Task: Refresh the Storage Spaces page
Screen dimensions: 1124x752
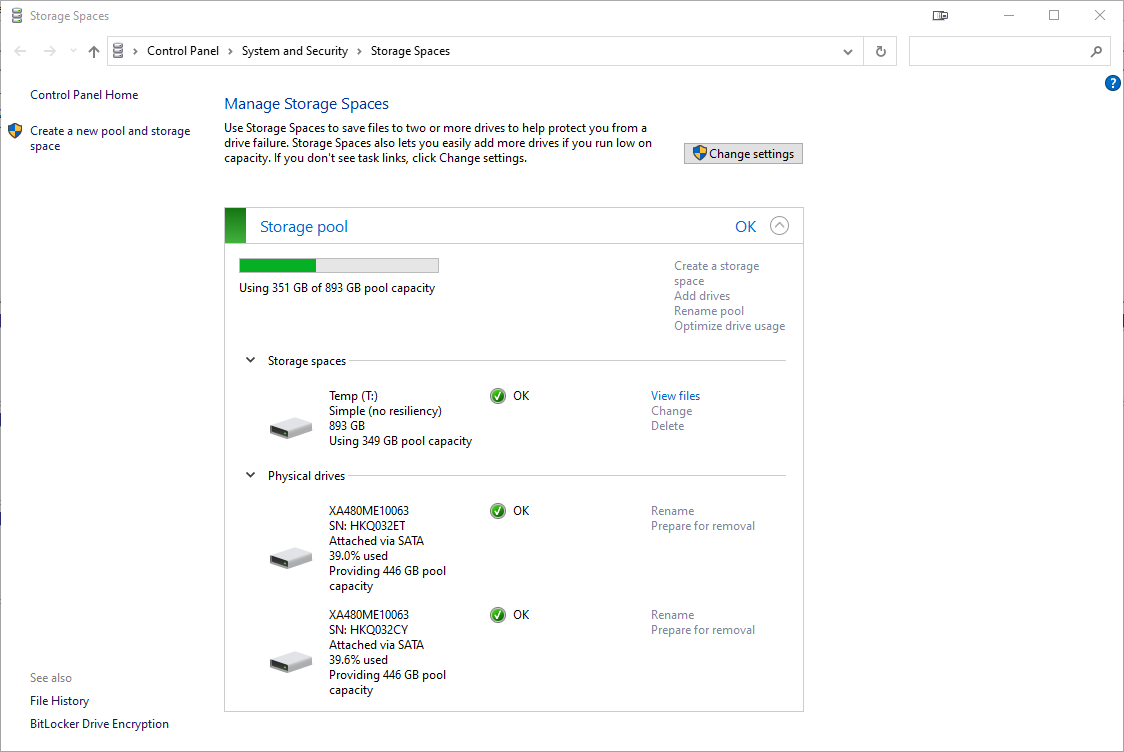Action: 881,52
